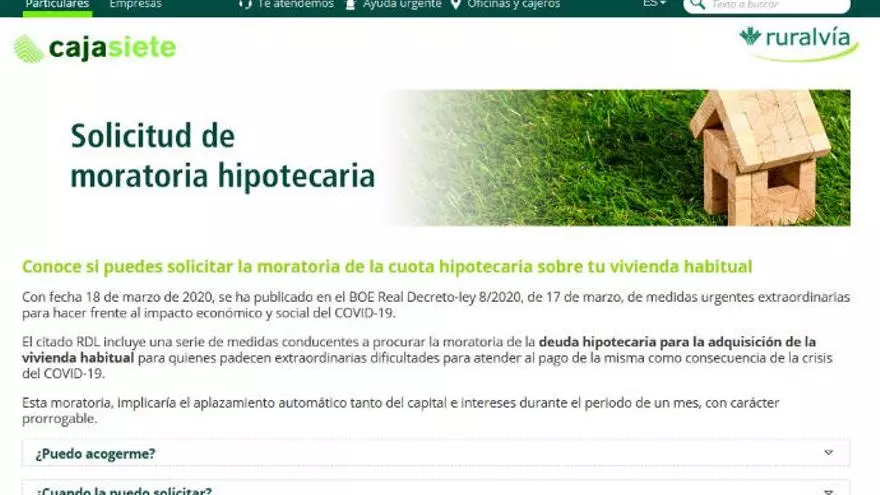Click the wooden house banner image
Viewport: 880px width, 495px height.
[x=760, y=156]
